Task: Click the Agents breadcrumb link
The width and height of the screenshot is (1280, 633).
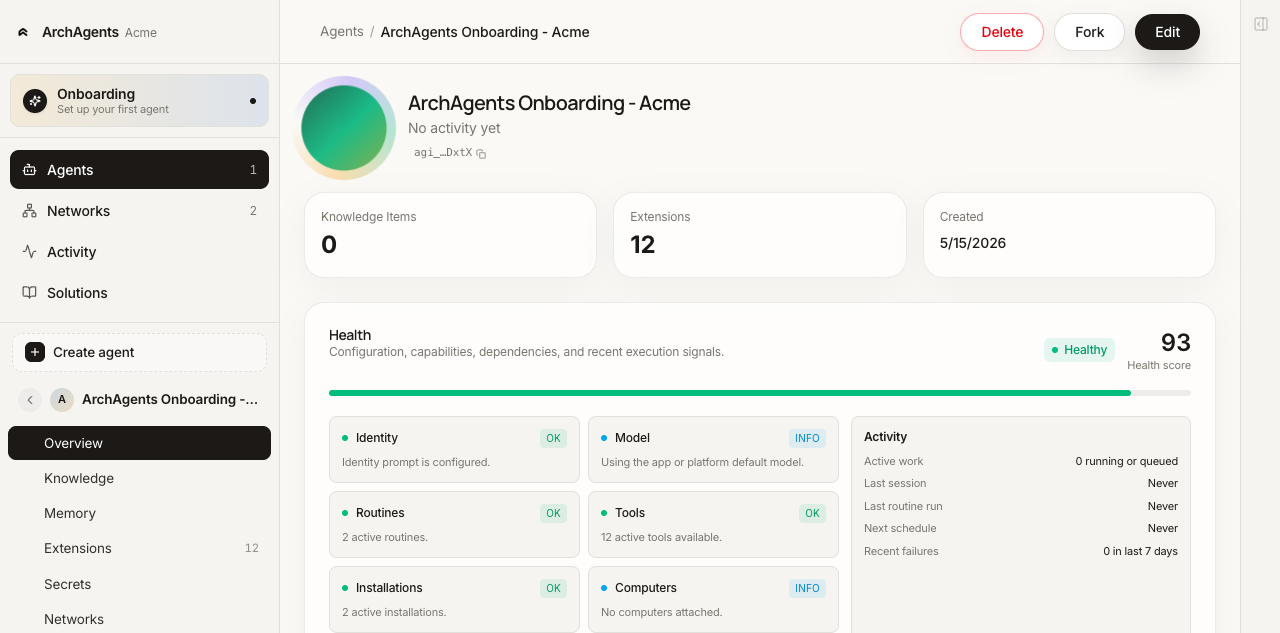Action: point(342,32)
